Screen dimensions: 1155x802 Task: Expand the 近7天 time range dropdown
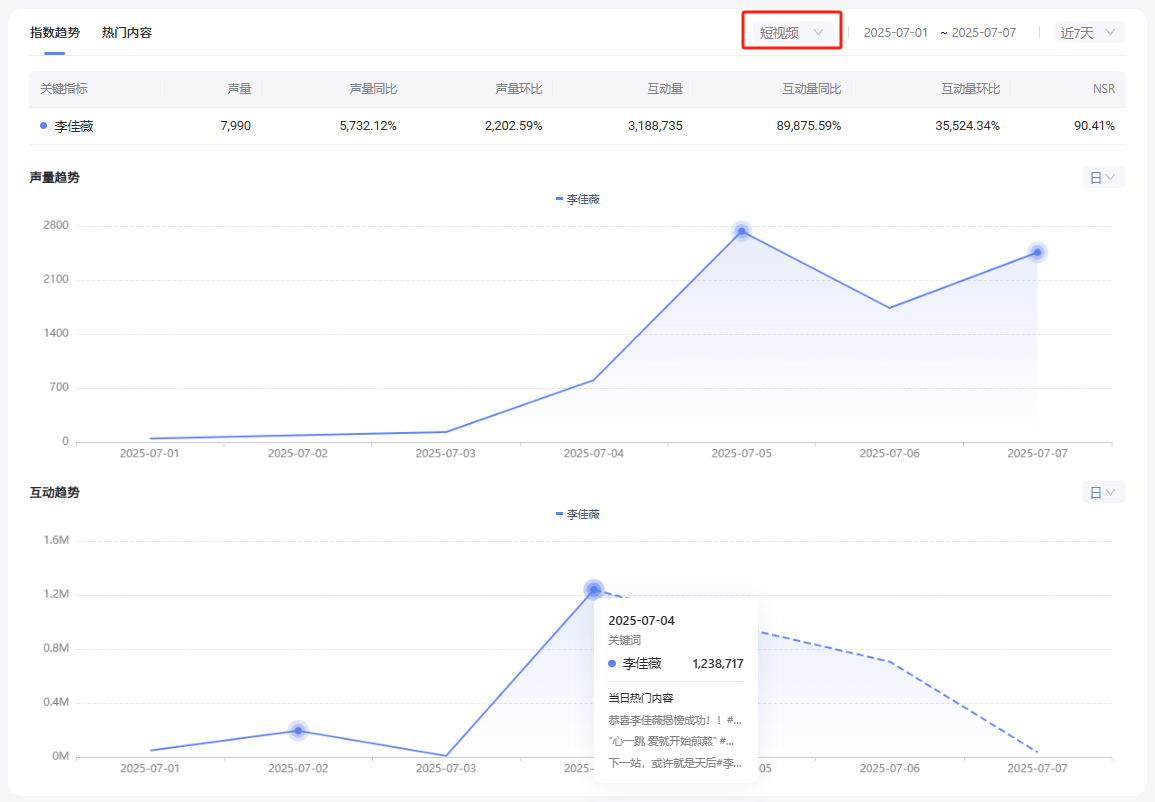click(1089, 32)
